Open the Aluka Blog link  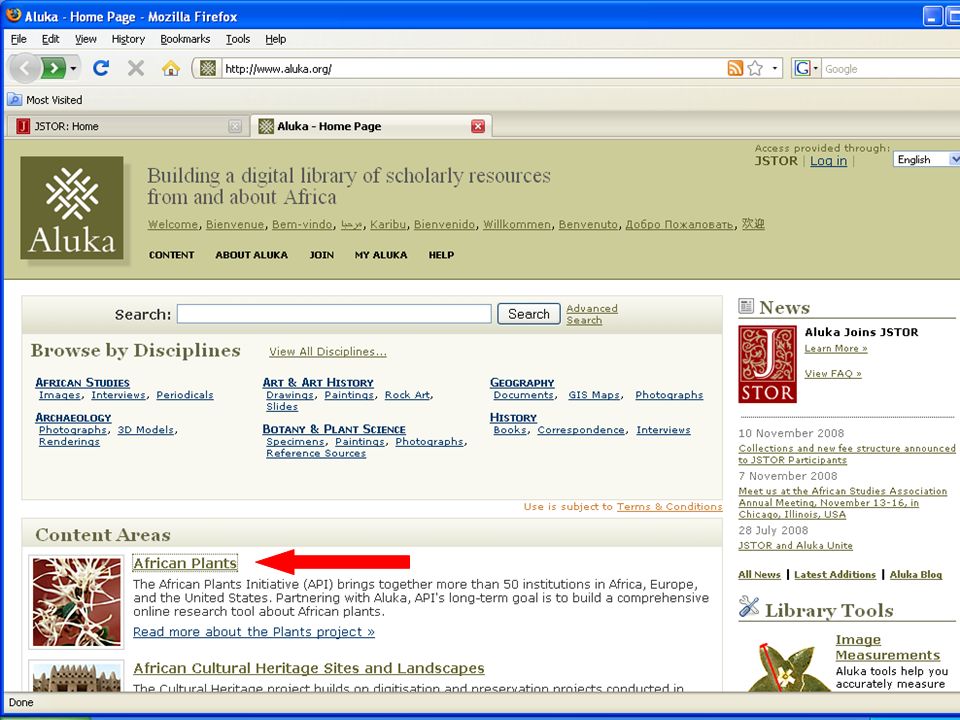point(916,574)
